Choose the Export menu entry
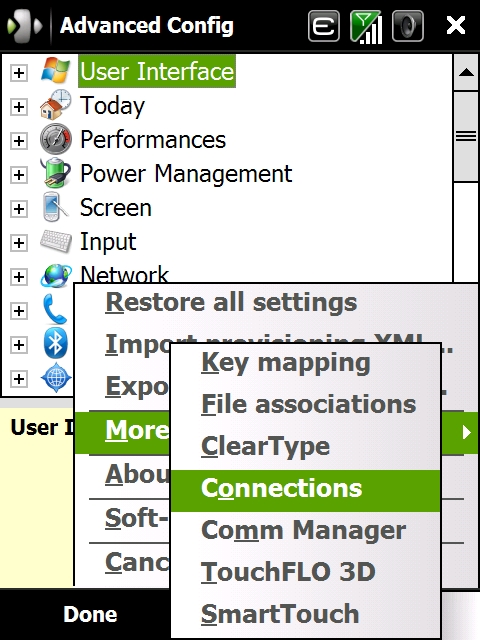 coord(137,386)
